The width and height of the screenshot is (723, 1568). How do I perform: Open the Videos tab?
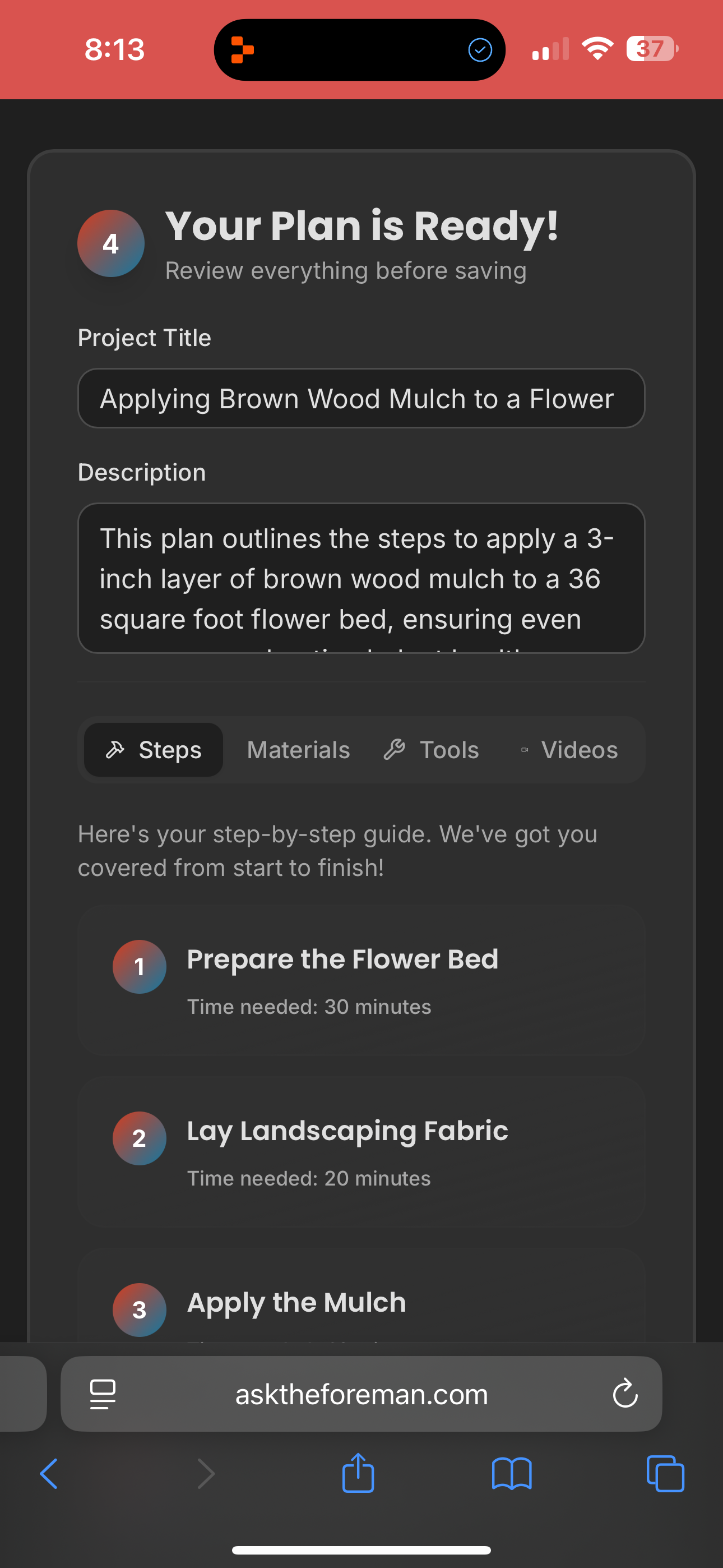tap(579, 749)
